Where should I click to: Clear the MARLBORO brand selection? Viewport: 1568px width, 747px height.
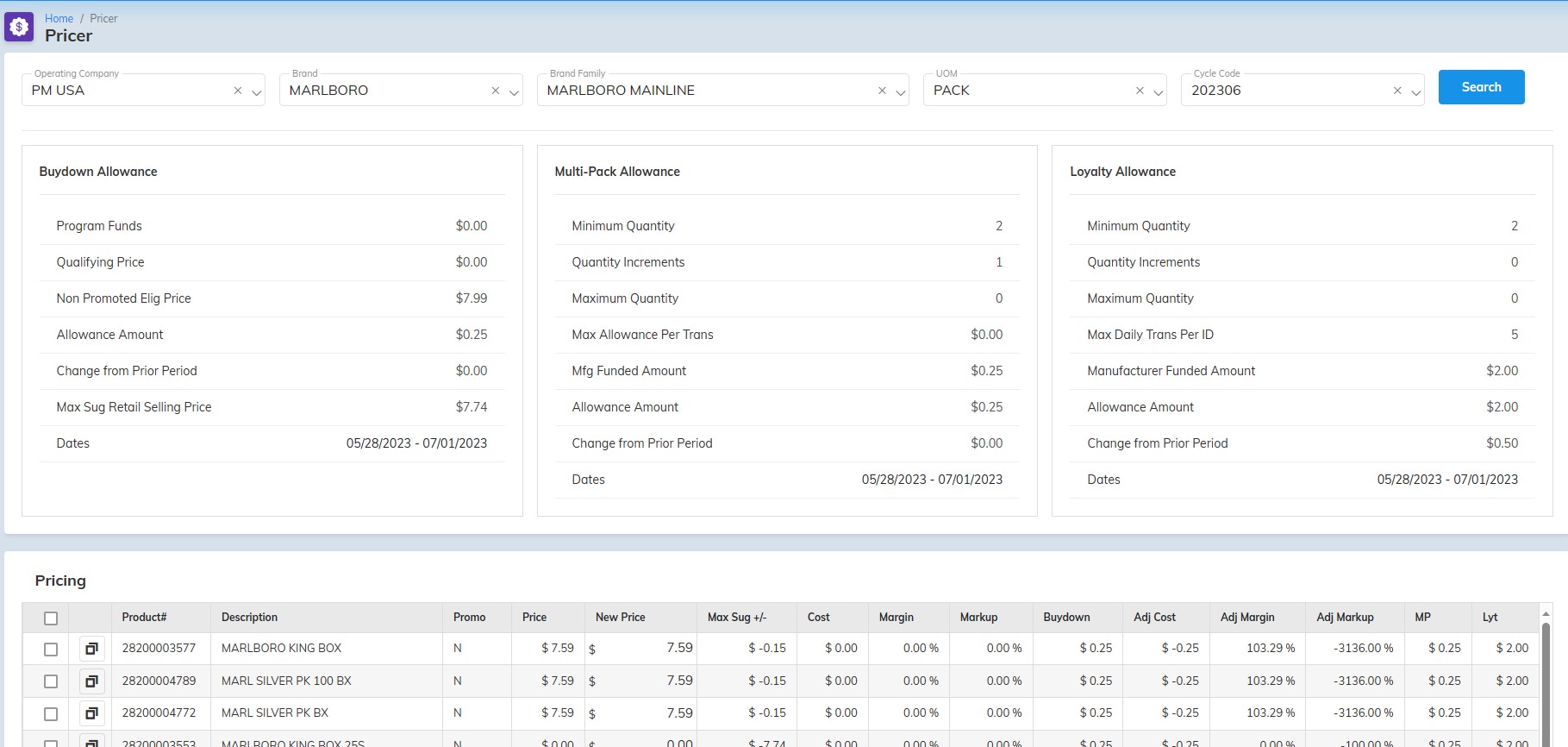click(x=496, y=91)
